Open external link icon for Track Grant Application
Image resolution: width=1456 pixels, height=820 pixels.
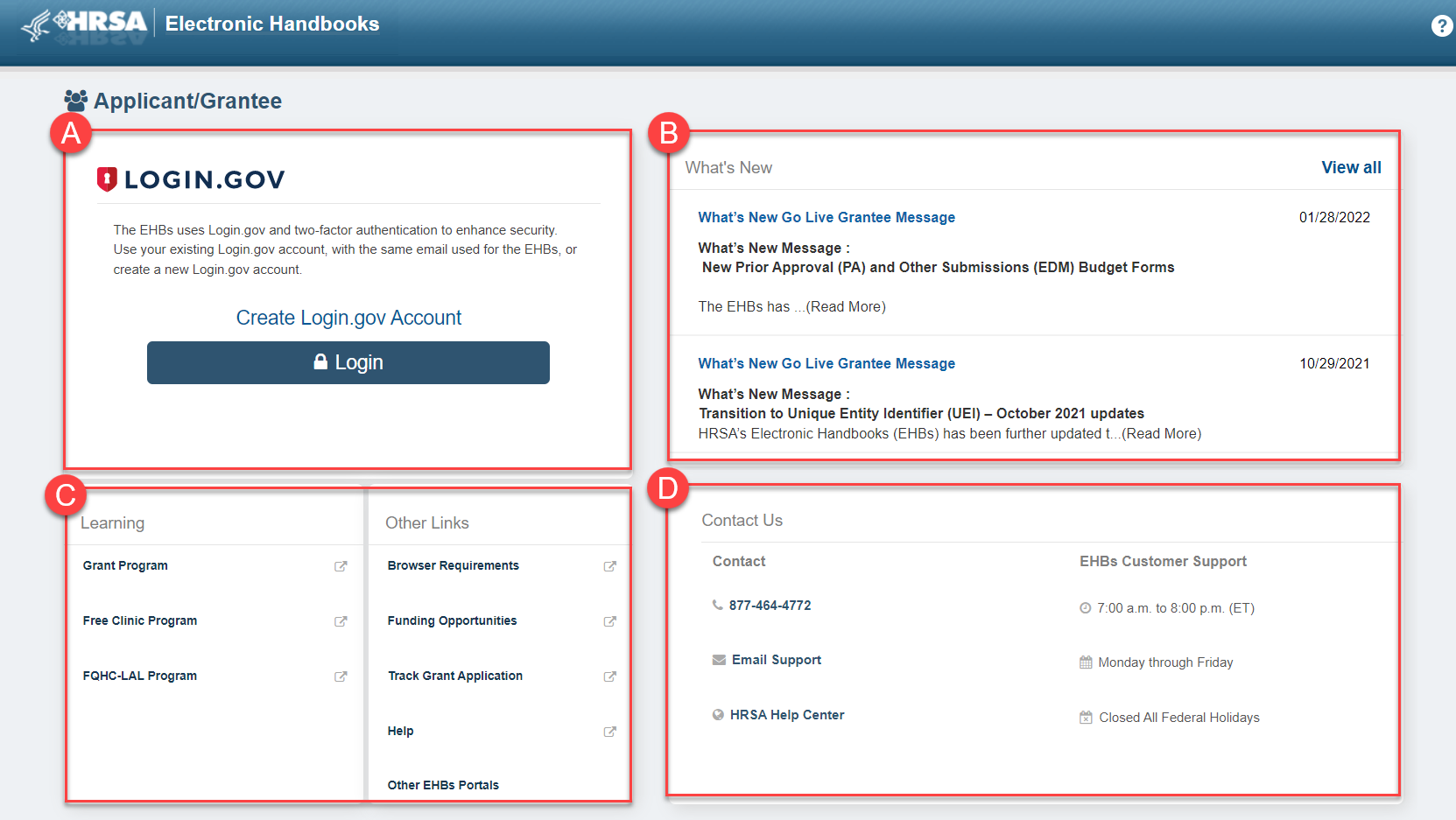[610, 676]
